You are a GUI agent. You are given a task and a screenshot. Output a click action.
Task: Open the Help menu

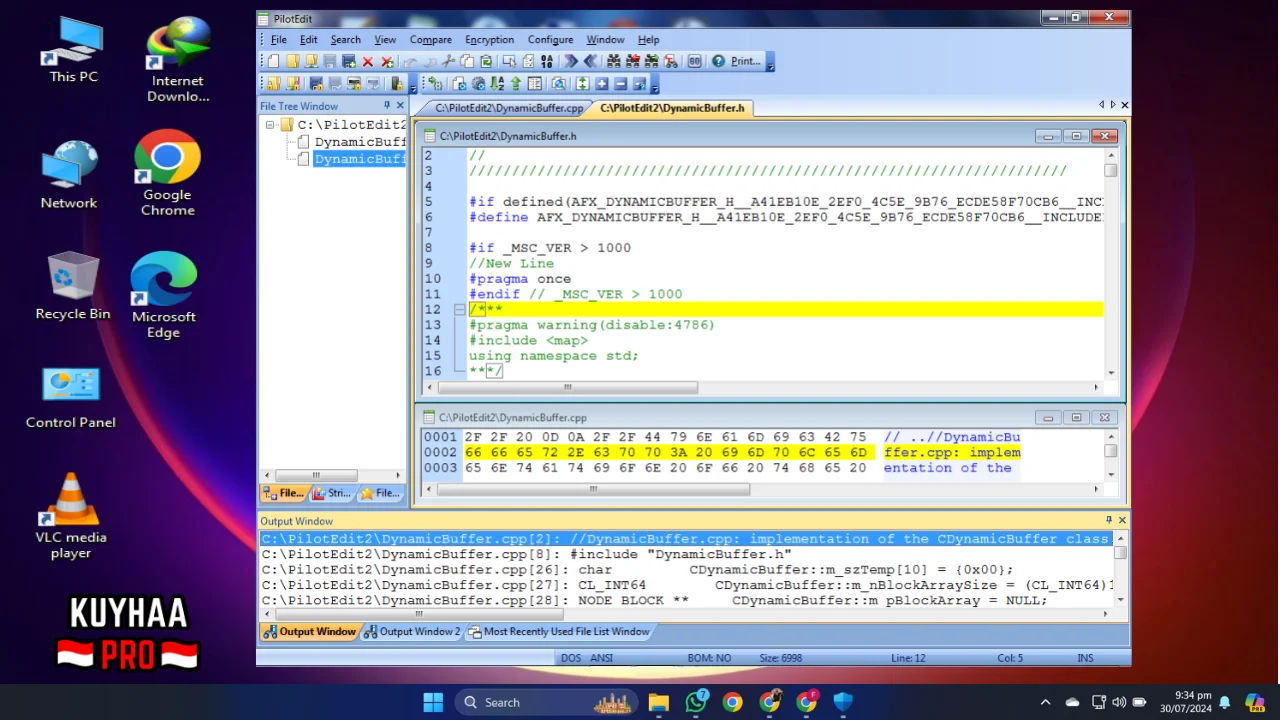click(648, 39)
